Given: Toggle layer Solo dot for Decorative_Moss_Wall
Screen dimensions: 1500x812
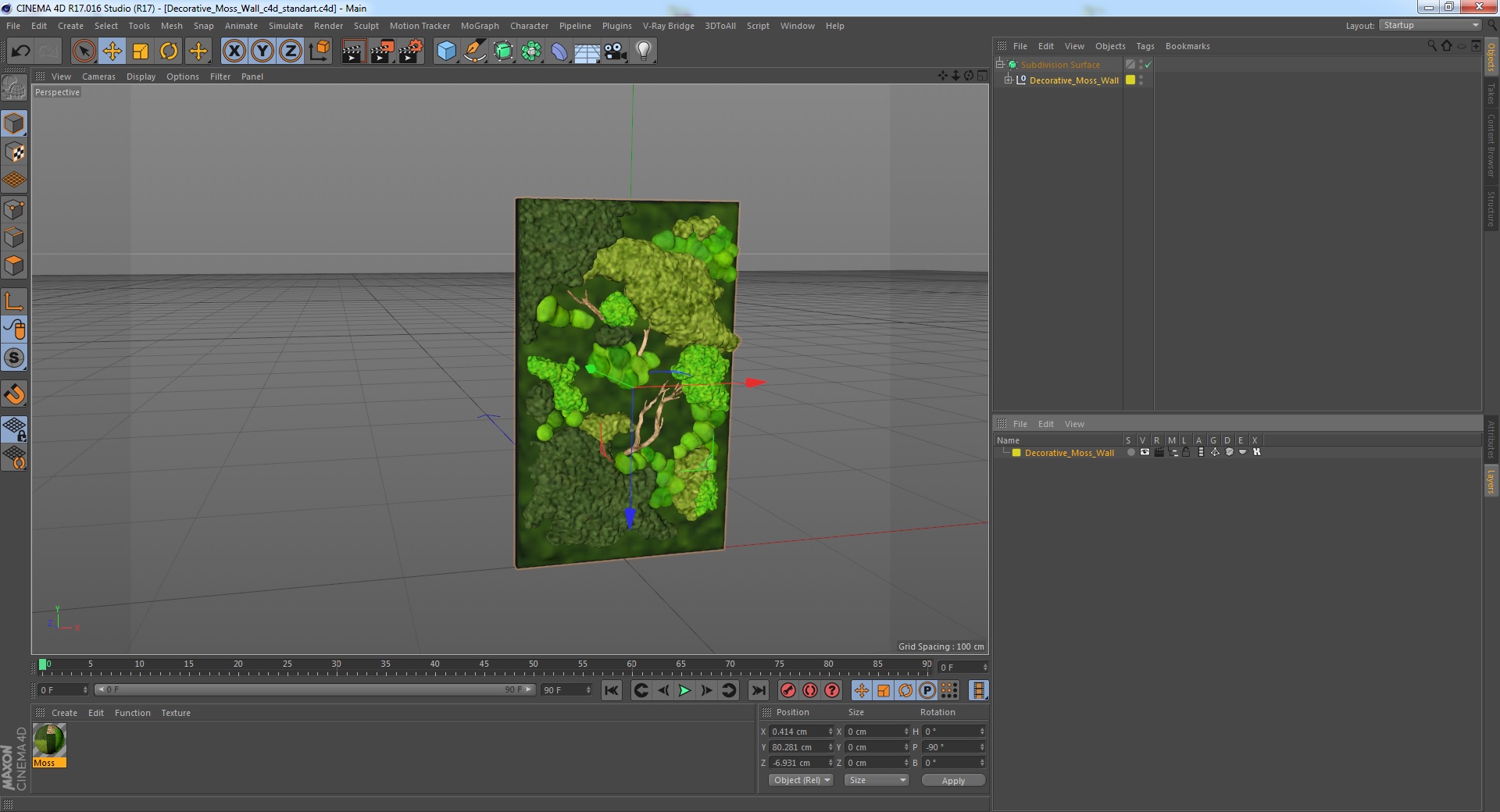Looking at the screenshot, I should point(1130,453).
